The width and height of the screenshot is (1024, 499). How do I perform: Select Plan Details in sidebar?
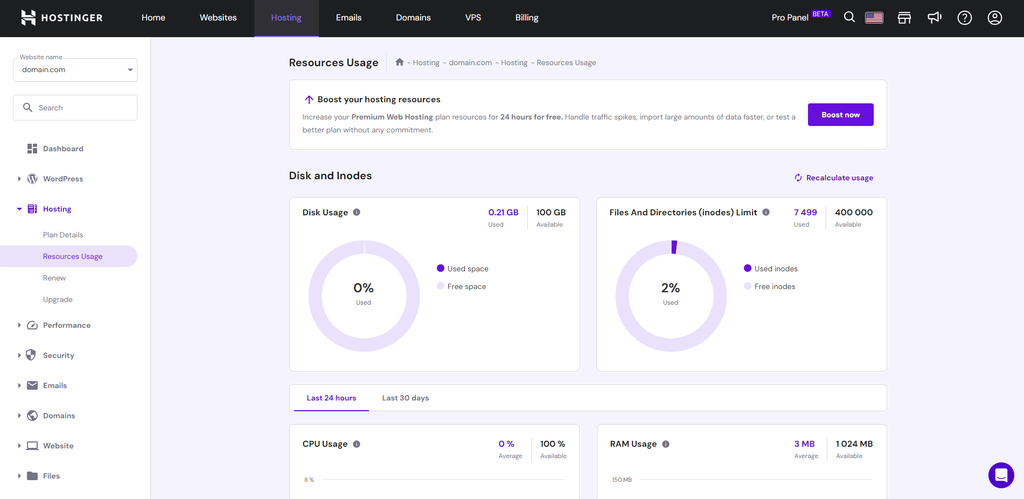pos(63,234)
